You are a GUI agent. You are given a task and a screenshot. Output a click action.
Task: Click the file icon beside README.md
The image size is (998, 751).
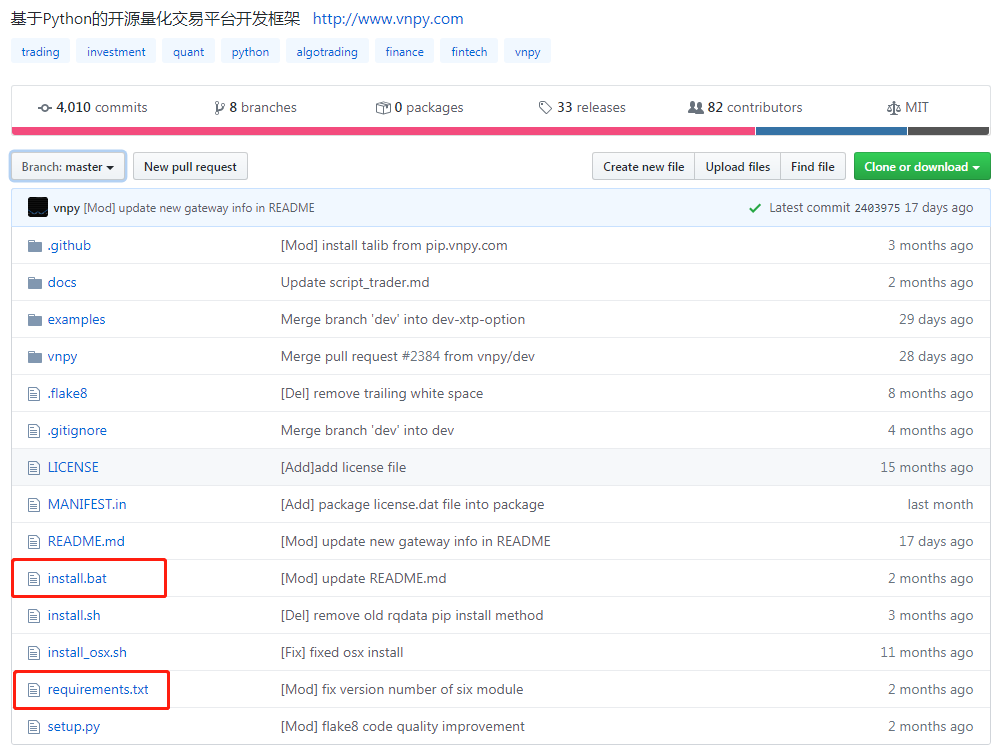[34, 542]
